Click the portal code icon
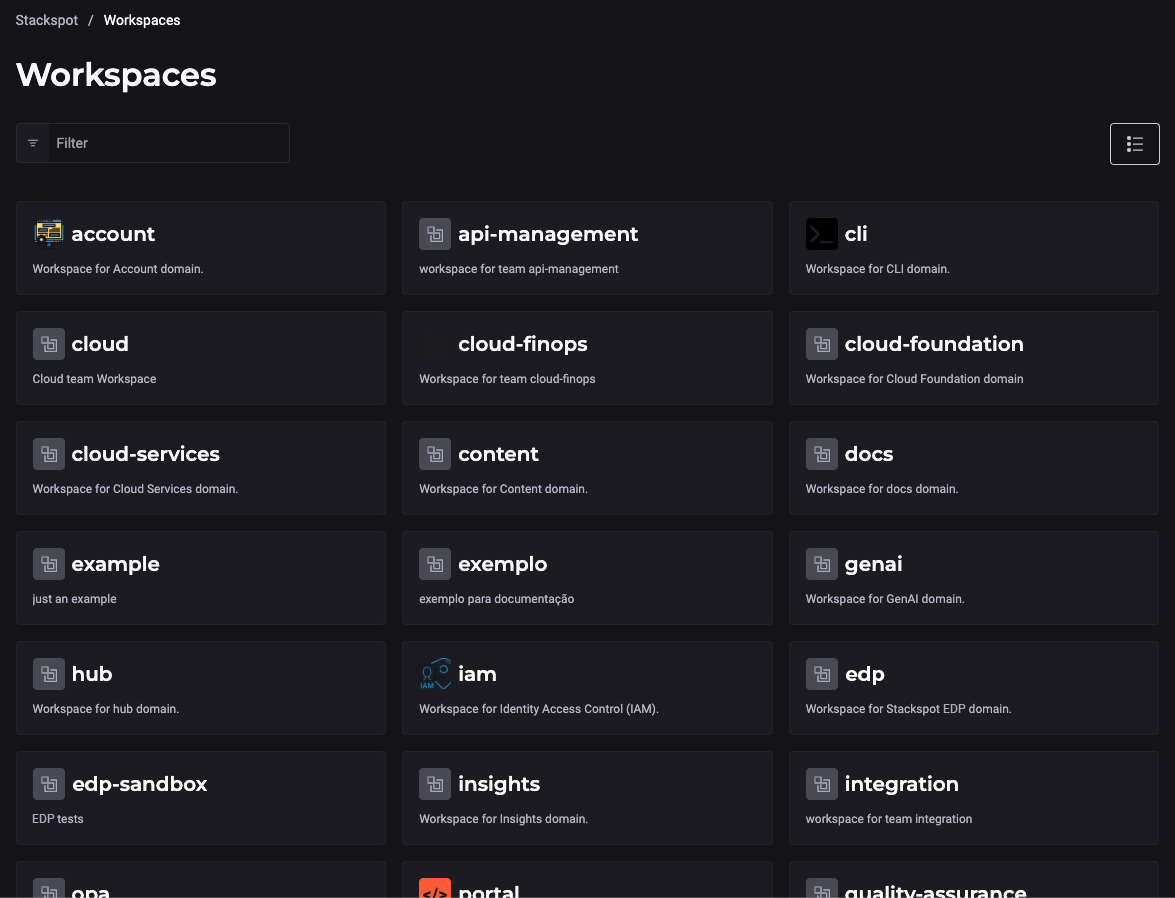 (435, 888)
